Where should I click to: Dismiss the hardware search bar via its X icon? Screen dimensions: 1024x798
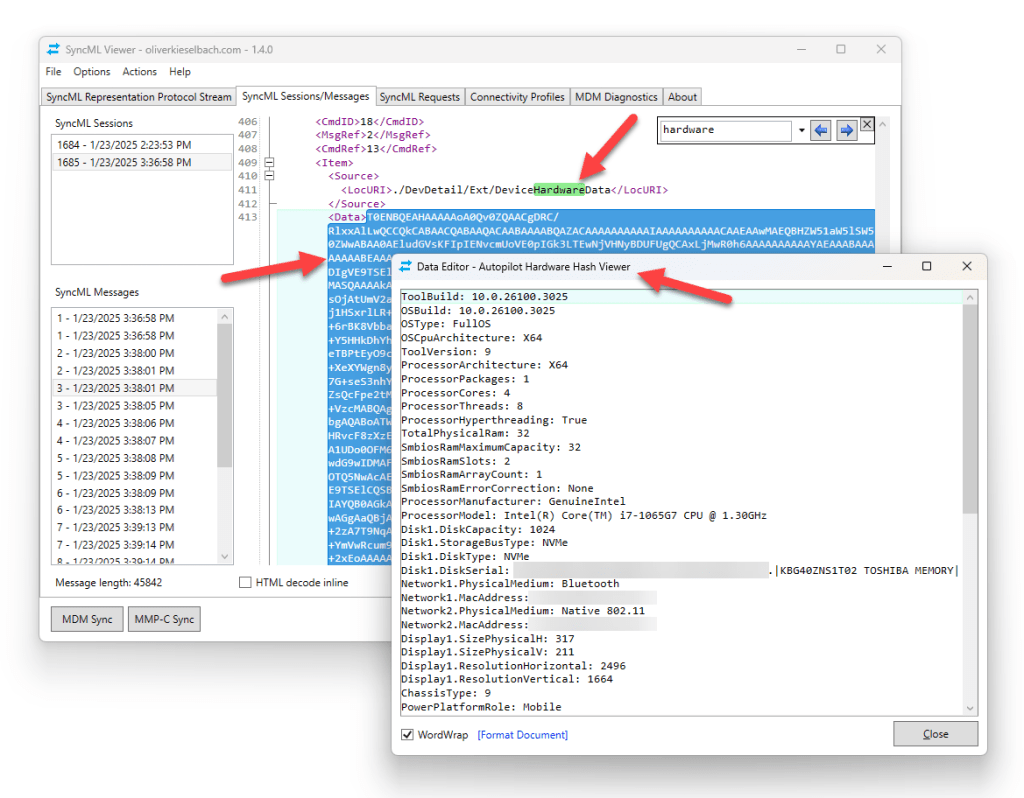click(x=866, y=124)
